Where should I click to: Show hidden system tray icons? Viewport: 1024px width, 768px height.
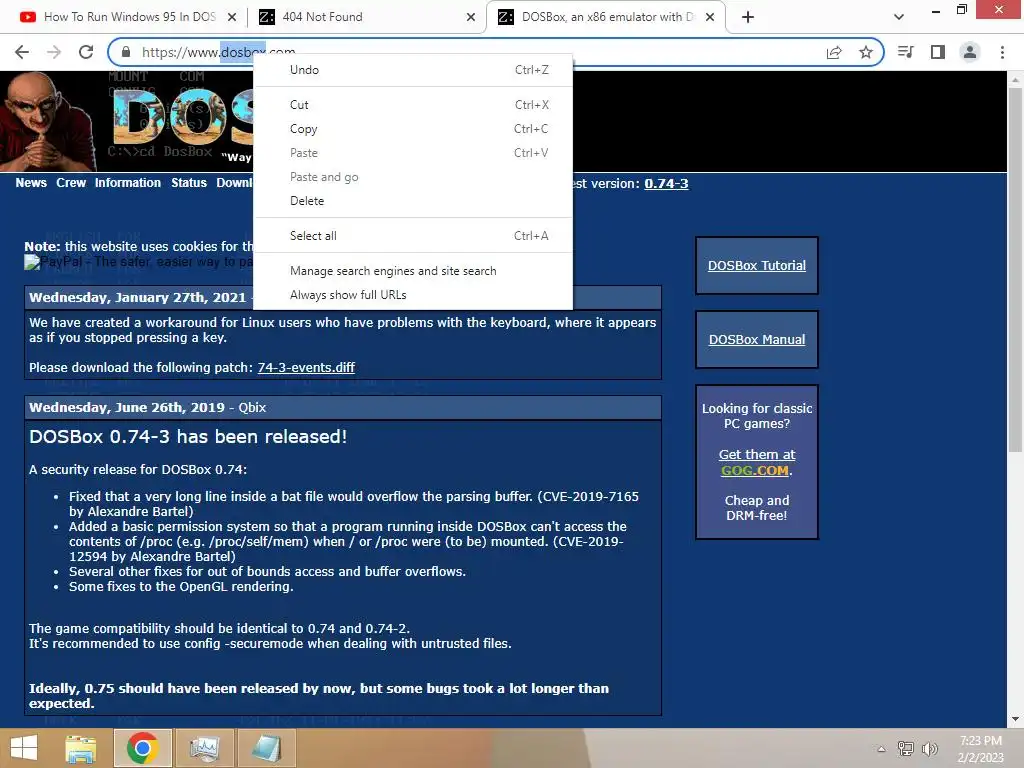881,749
